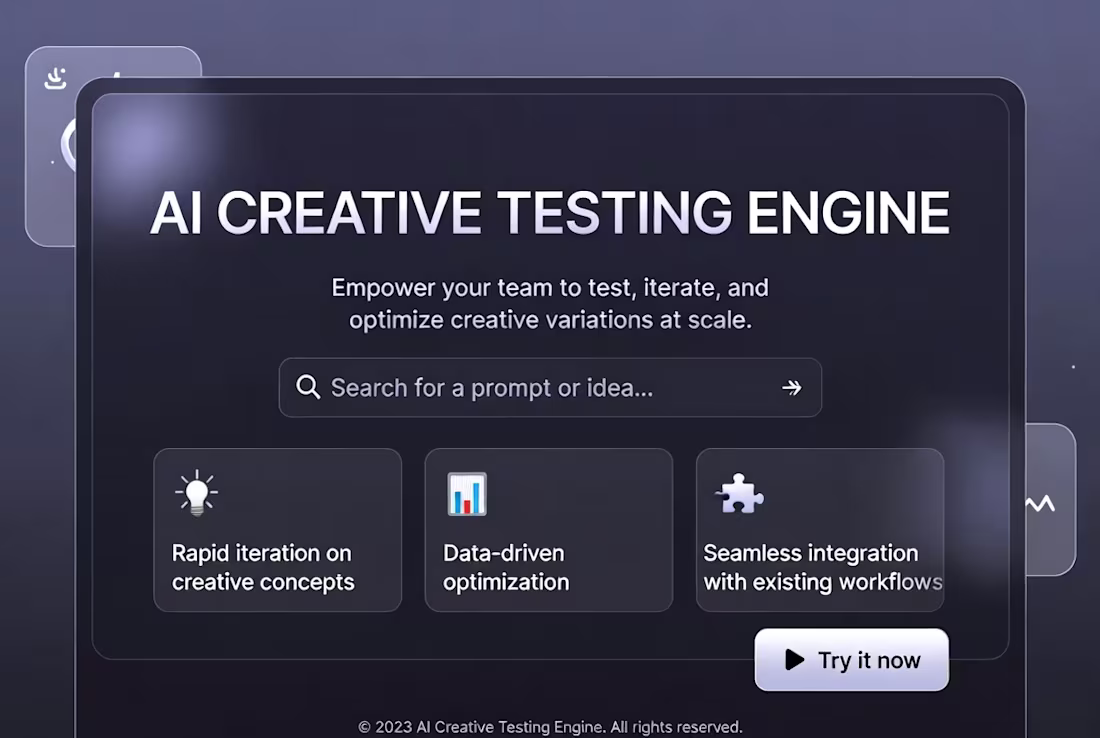1100x738 pixels.
Task: Click the play triangle inside the Try it now button
Action: point(795,660)
